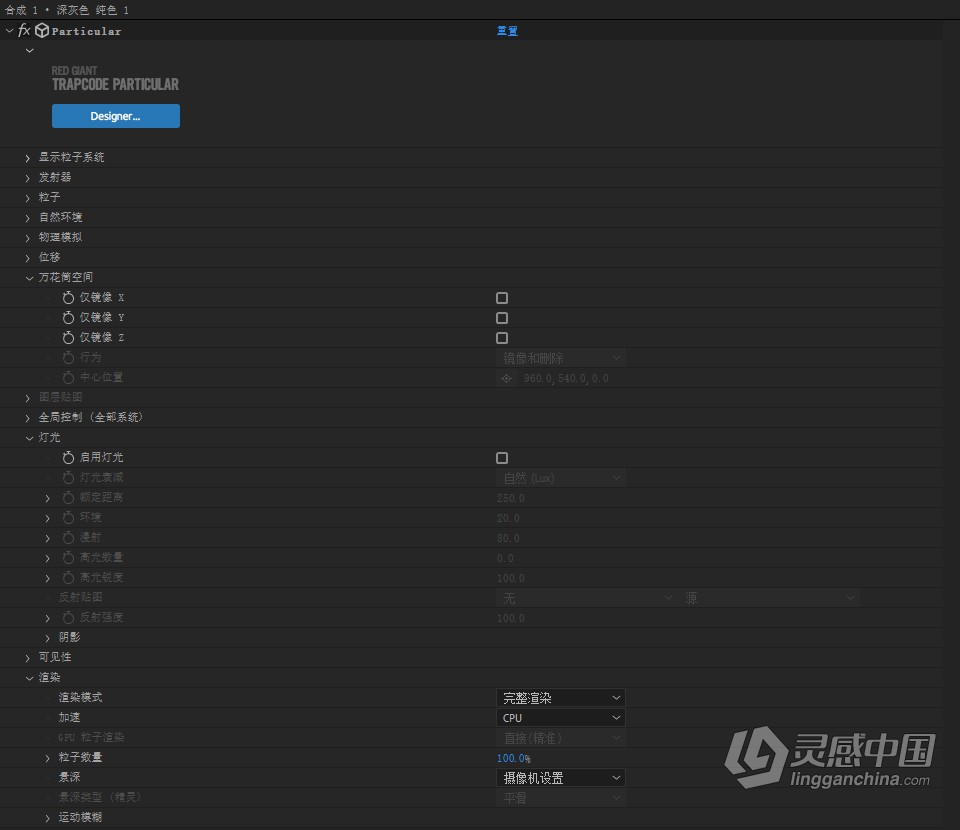Open the 行为 dropdown showing 镜像和删除

[560, 358]
